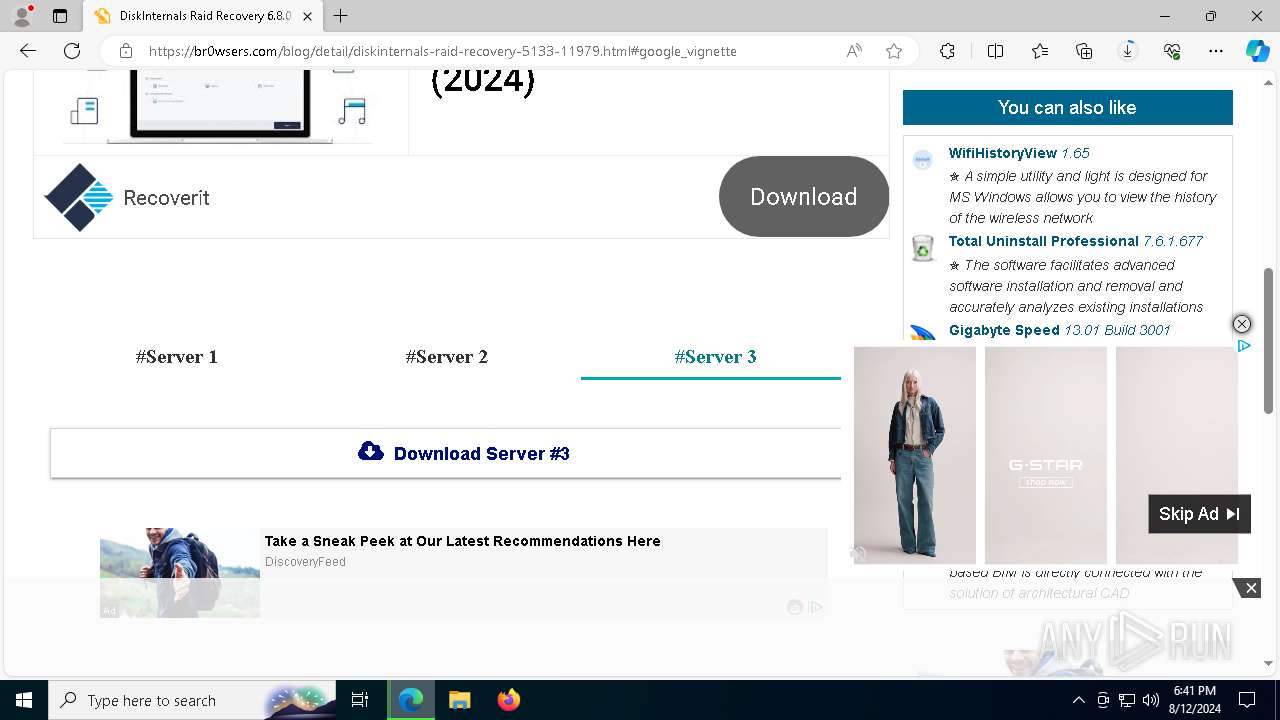Viewport: 1280px width, 720px height.
Task: Skip the video ad
Action: (1199, 514)
